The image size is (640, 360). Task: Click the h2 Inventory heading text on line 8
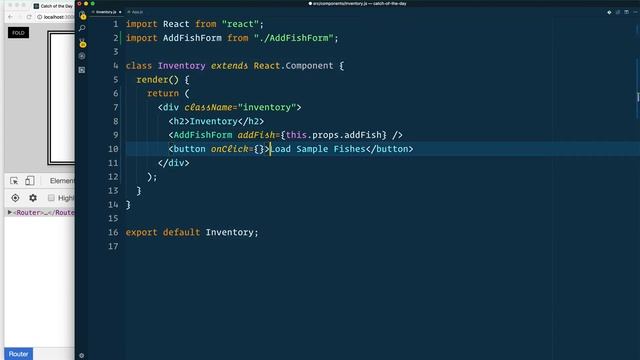(213, 121)
